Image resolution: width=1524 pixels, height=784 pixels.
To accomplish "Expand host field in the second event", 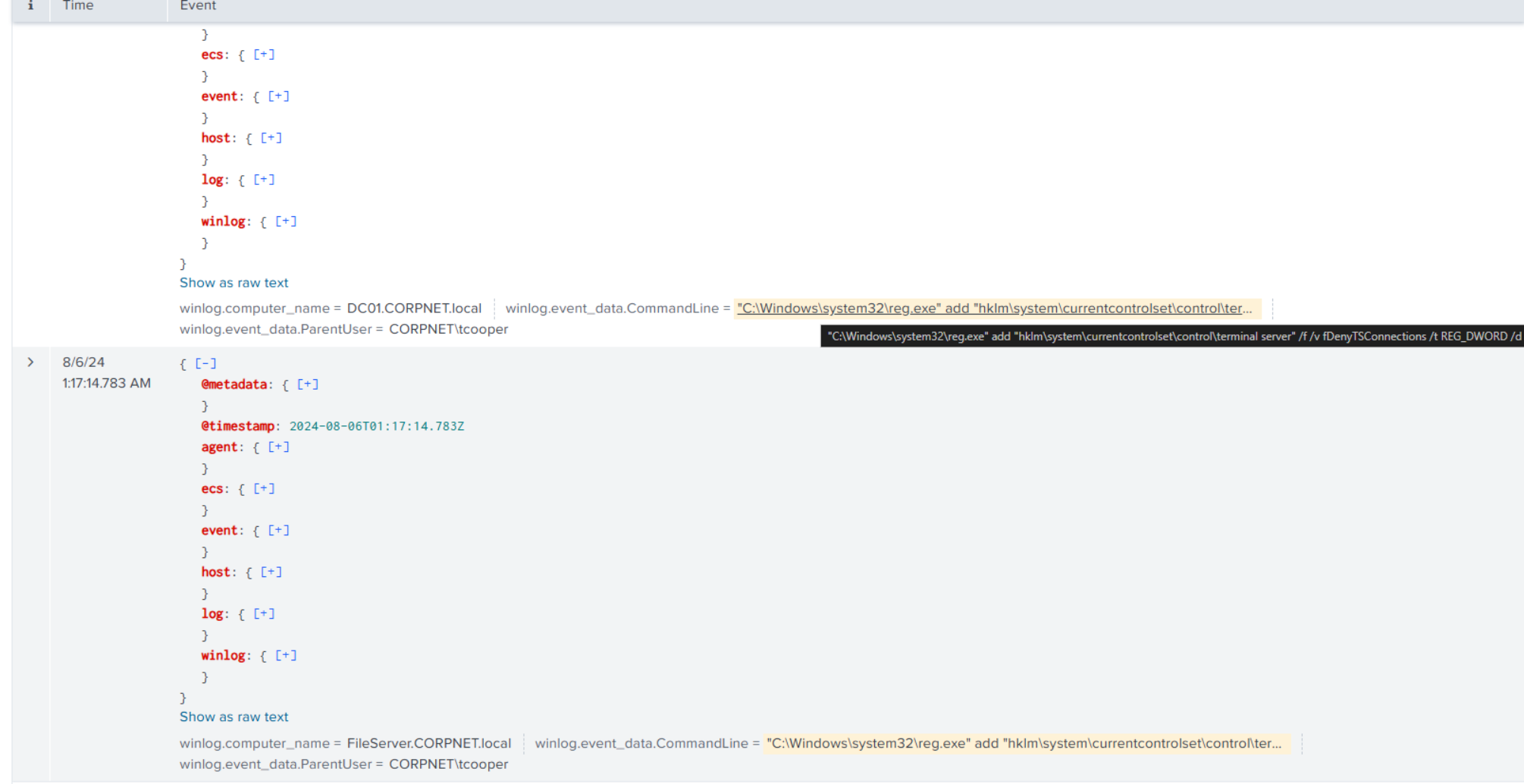I will pyautogui.click(x=271, y=572).
